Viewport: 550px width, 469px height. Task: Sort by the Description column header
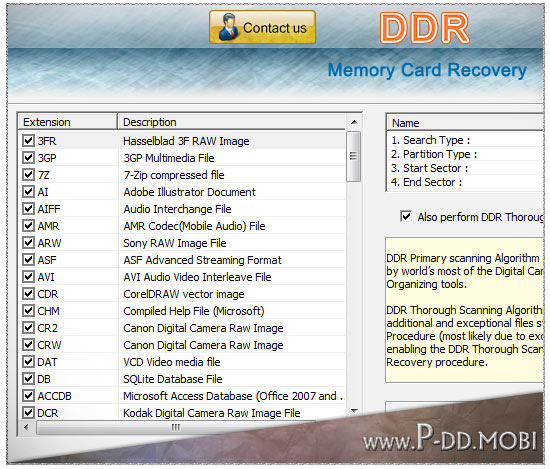tap(232, 122)
